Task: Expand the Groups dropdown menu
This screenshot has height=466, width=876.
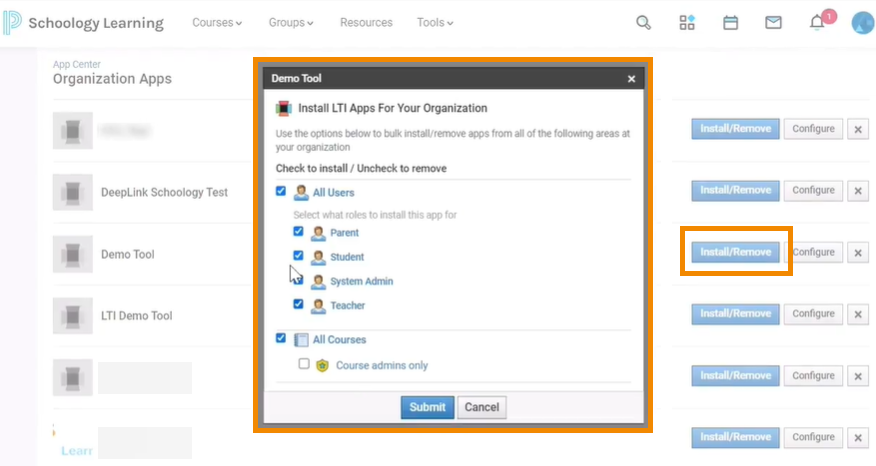Action: [x=291, y=23]
